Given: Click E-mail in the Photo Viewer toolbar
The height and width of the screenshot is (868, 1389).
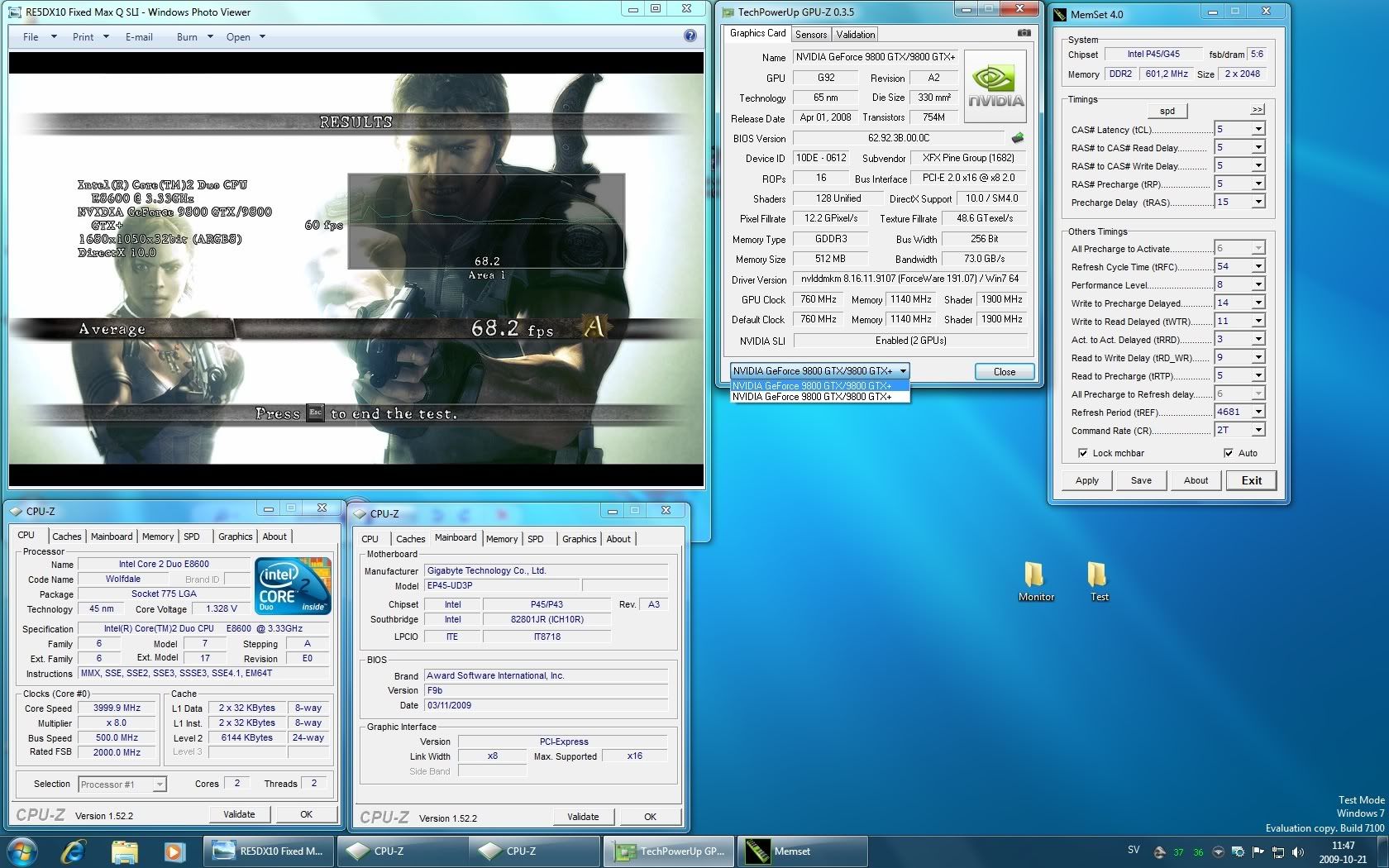Looking at the screenshot, I should pos(139,36).
